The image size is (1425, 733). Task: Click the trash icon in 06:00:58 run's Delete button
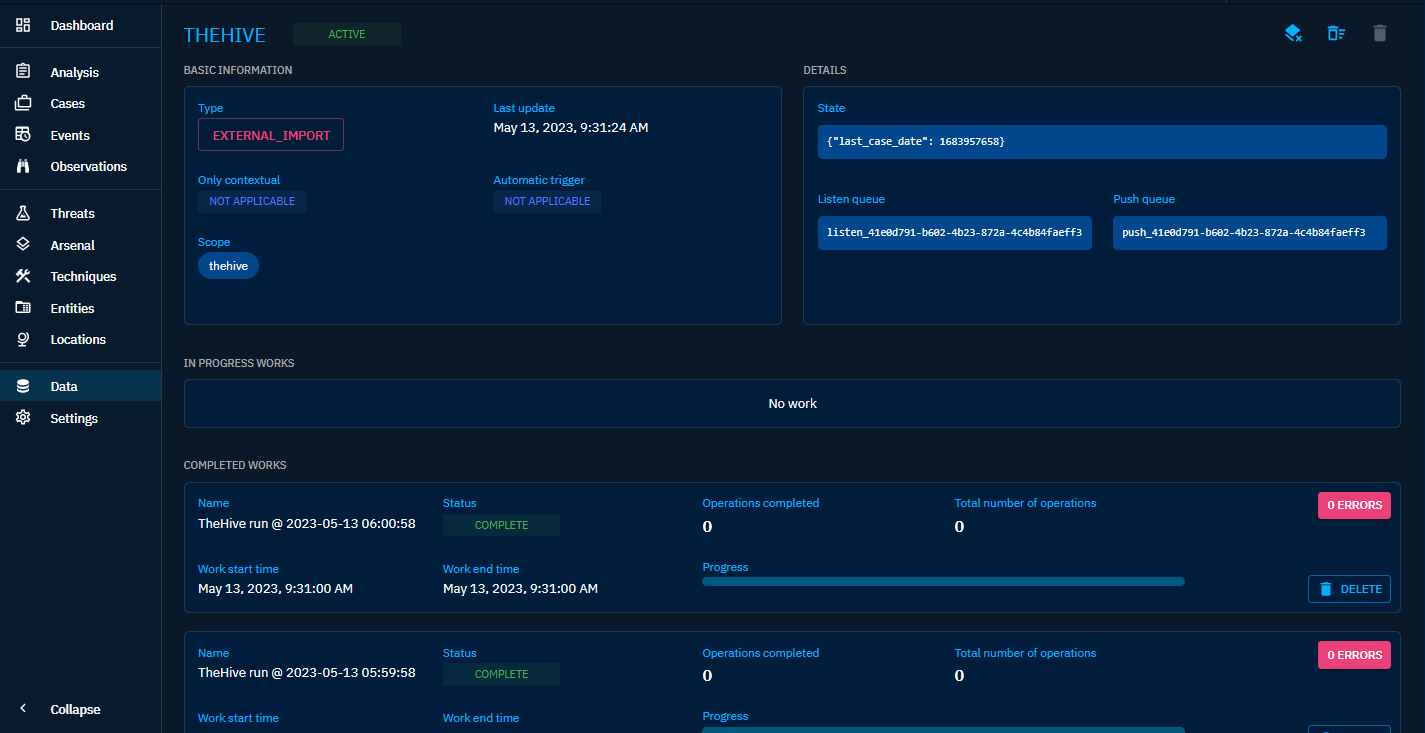[1326, 589]
